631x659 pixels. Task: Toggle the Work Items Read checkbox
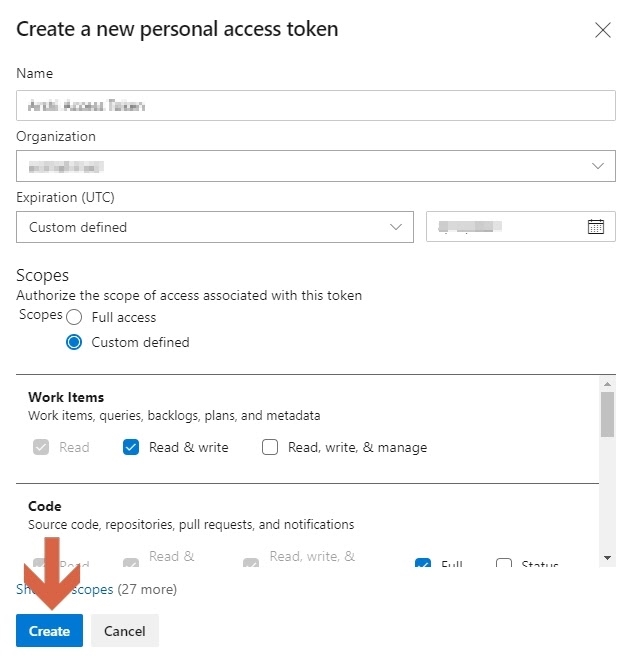(41, 447)
